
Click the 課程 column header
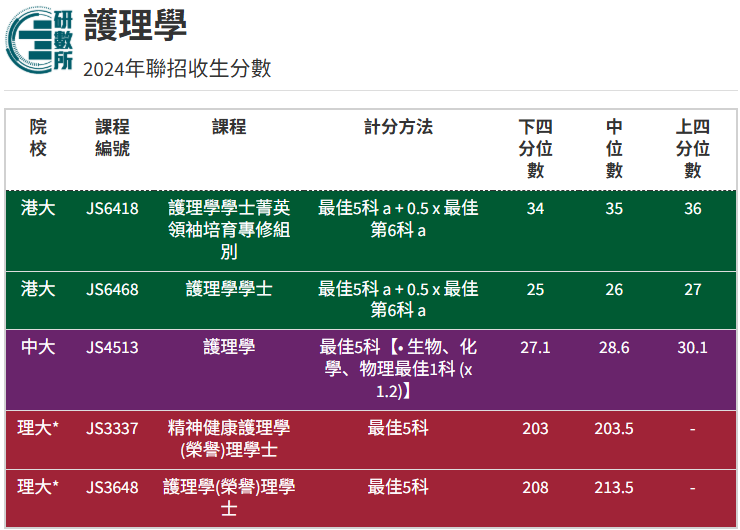229,127
